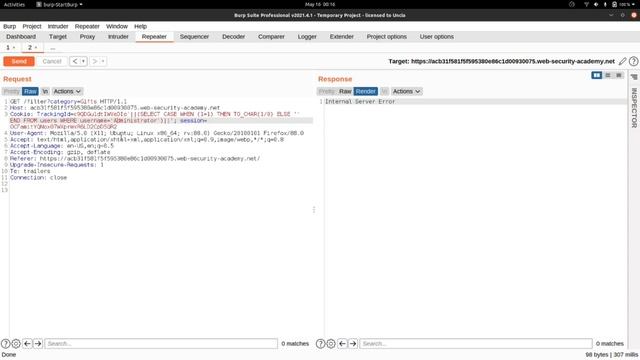This screenshot has height=360, width=640.
Task: Toggle response Render view
Action: click(x=366, y=91)
